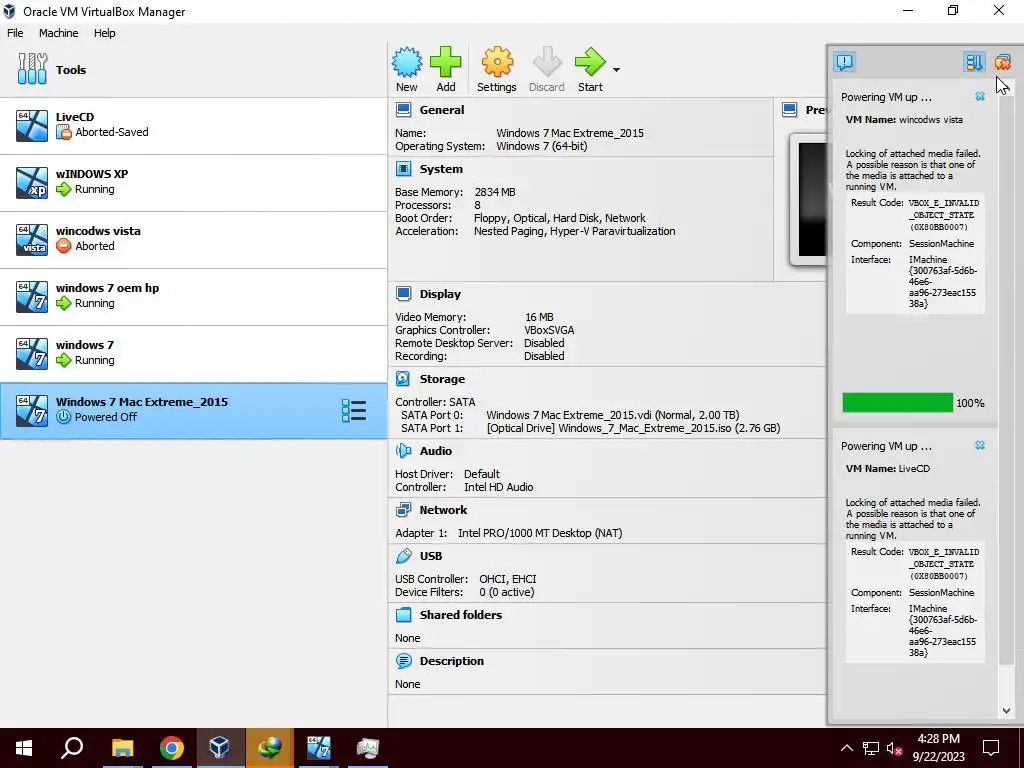Open the Machine menu
1024x768 pixels.
58,33
